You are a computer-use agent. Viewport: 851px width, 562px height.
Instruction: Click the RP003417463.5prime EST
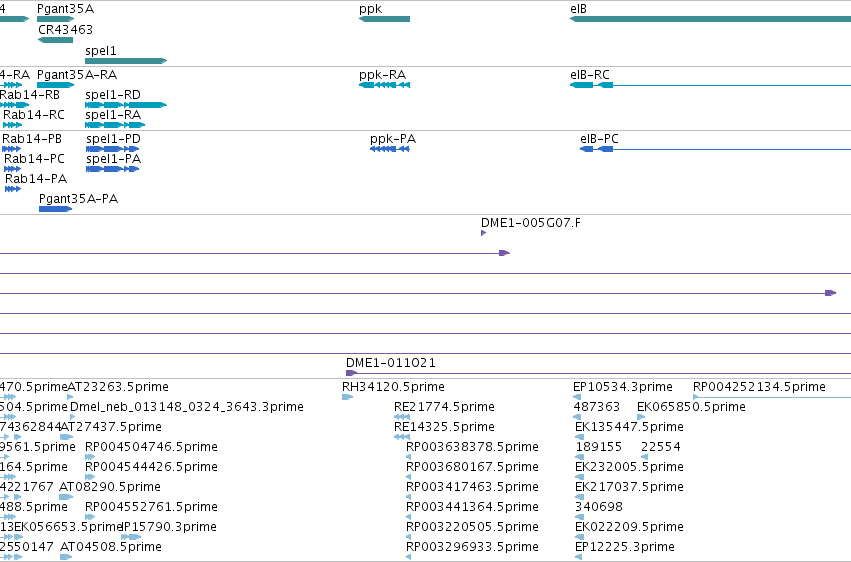(x=408, y=497)
